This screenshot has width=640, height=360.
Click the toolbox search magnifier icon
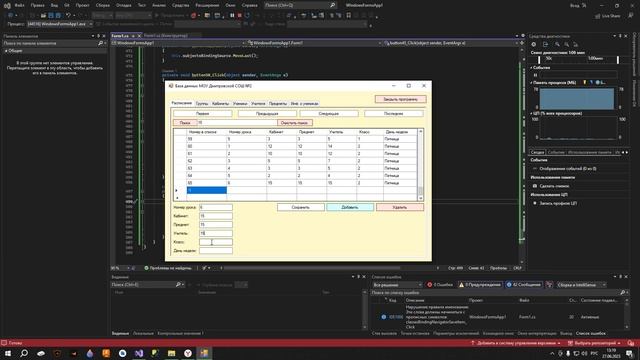[100, 43]
